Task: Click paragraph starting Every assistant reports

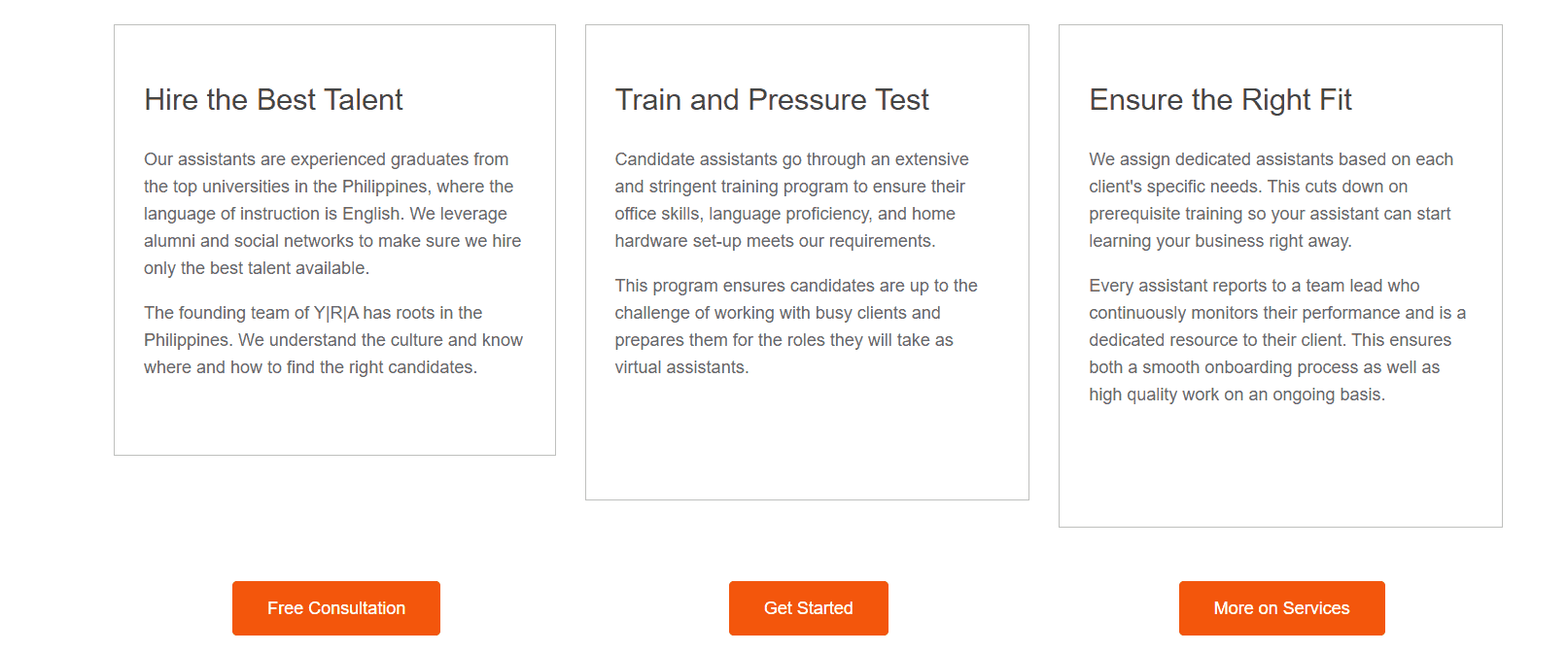Action: pos(1277,340)
